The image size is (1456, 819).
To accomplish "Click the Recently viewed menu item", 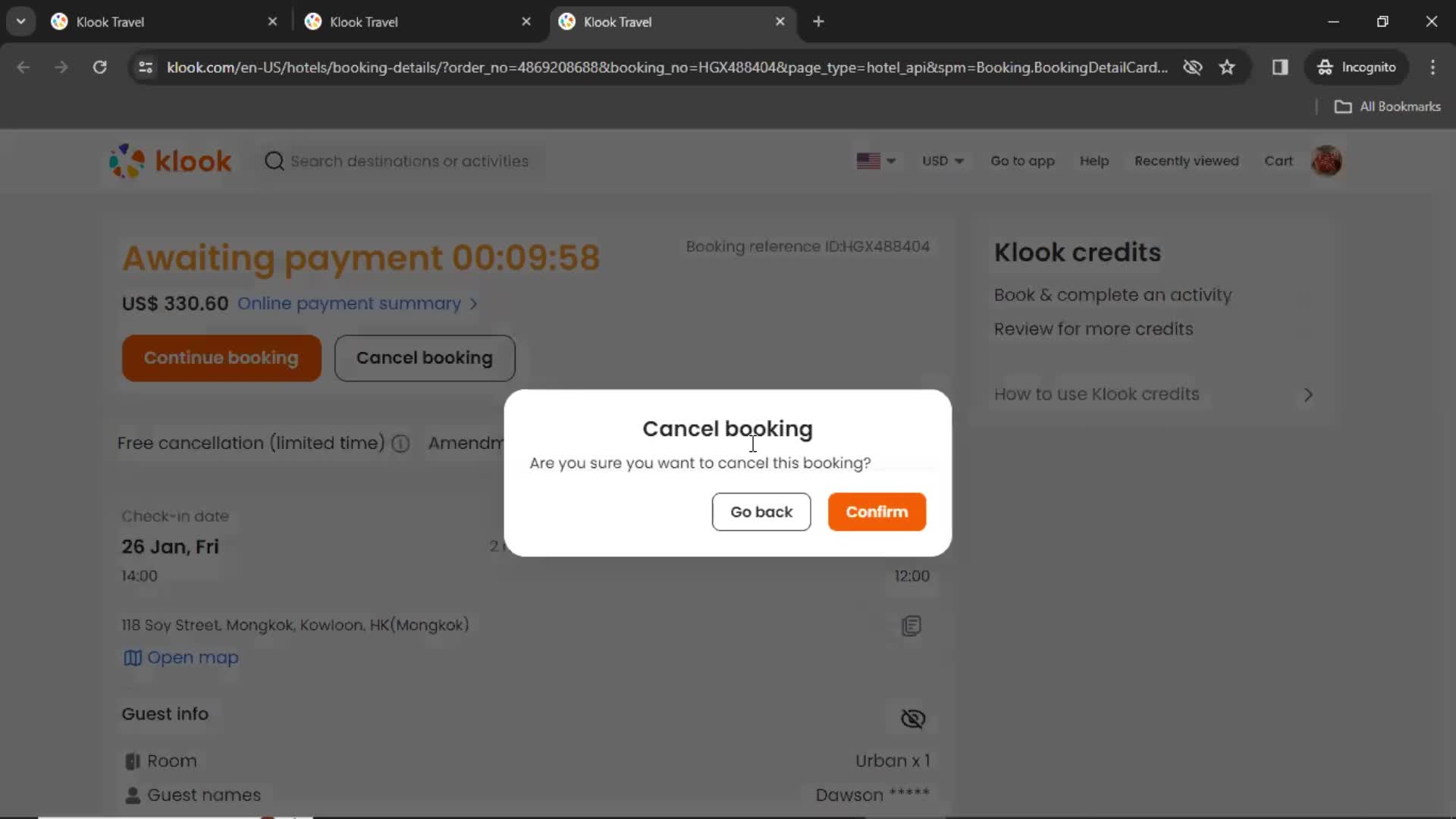I will click(1186, 161).
